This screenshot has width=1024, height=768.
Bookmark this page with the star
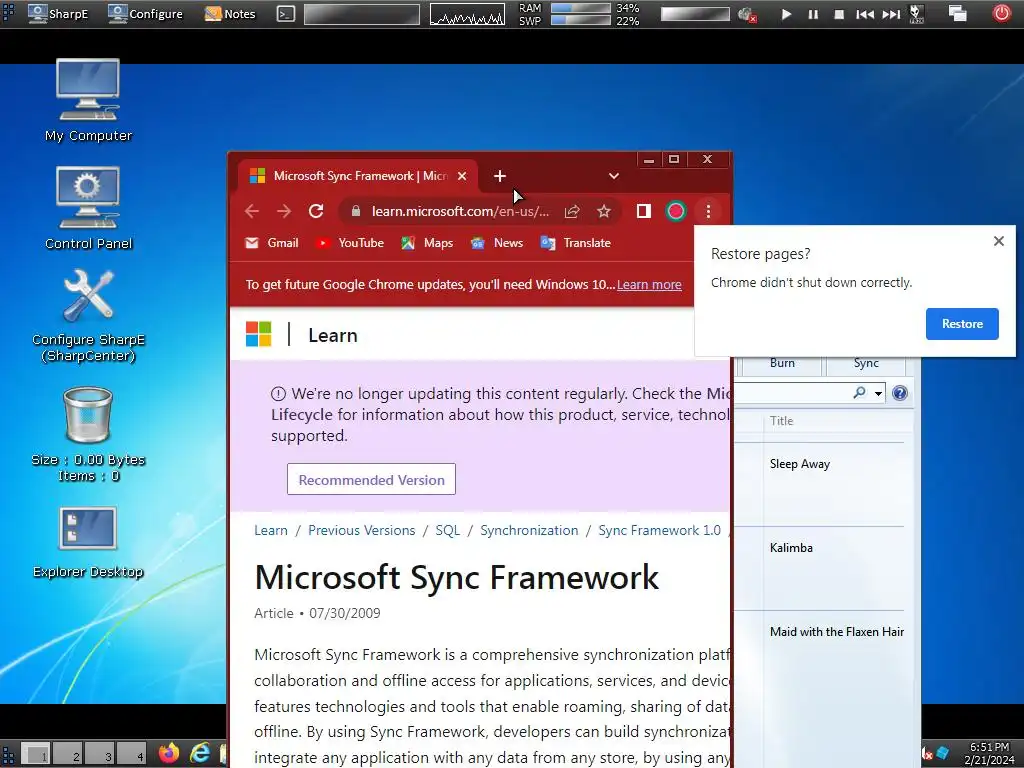[604, 212]
